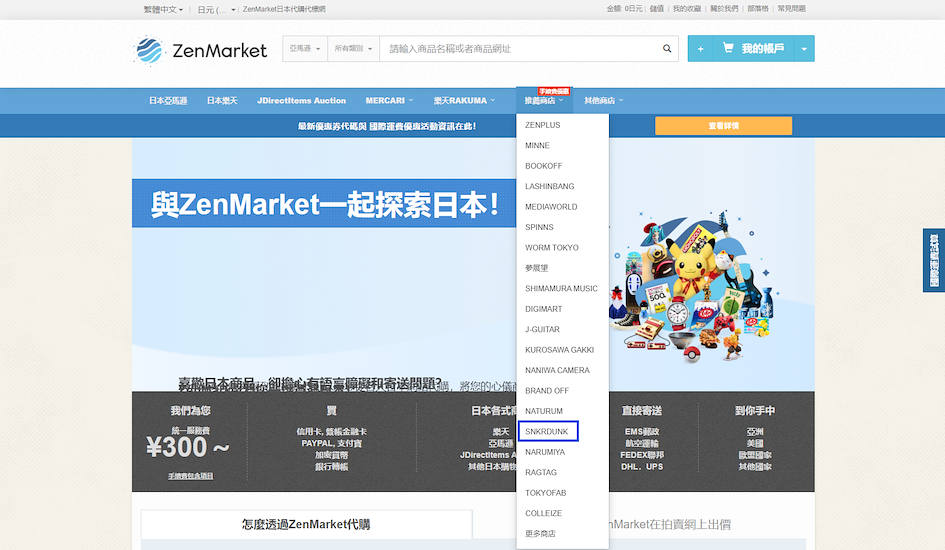Expand the 我的帳戶 dropdown arrow
The width and height of the screenshot is (945, 550).
tap(804, 49)
